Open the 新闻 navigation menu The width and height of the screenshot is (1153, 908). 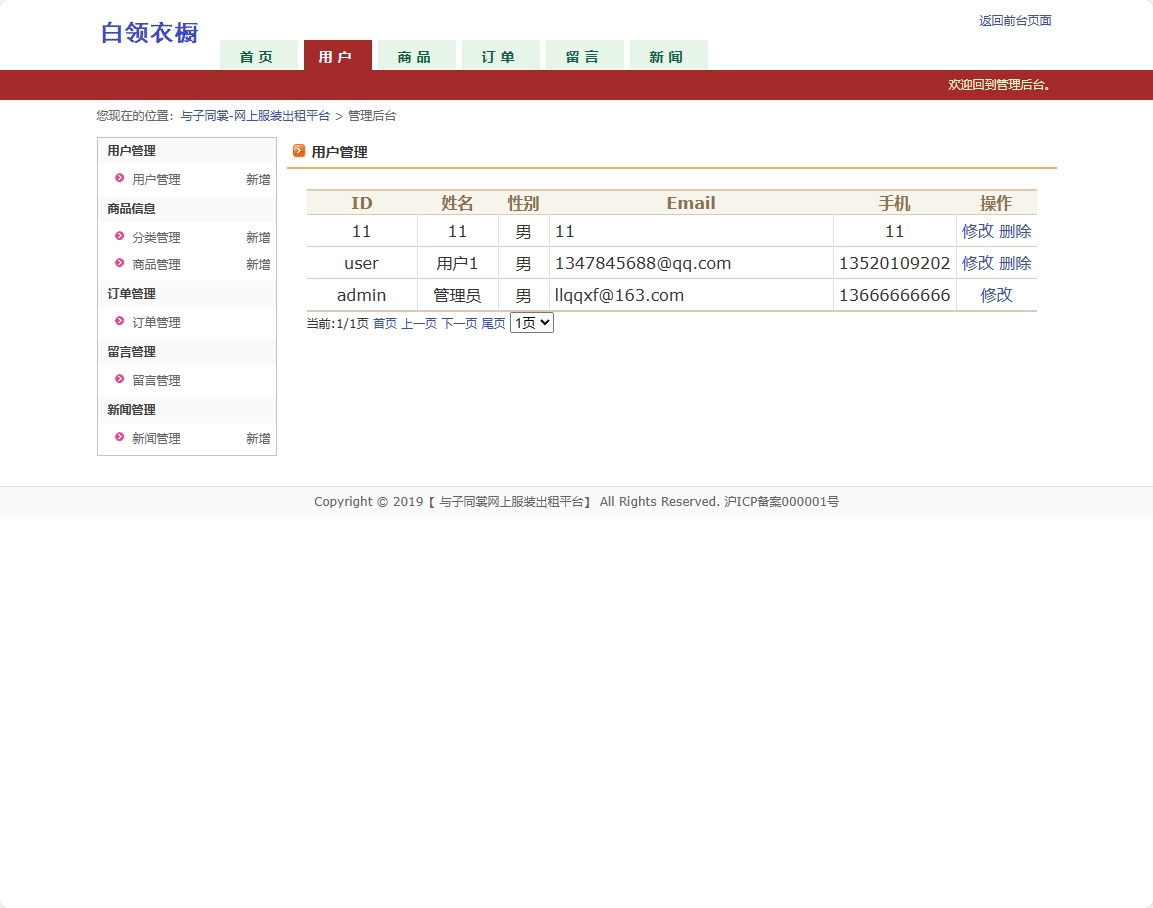(x=668, y=57)
